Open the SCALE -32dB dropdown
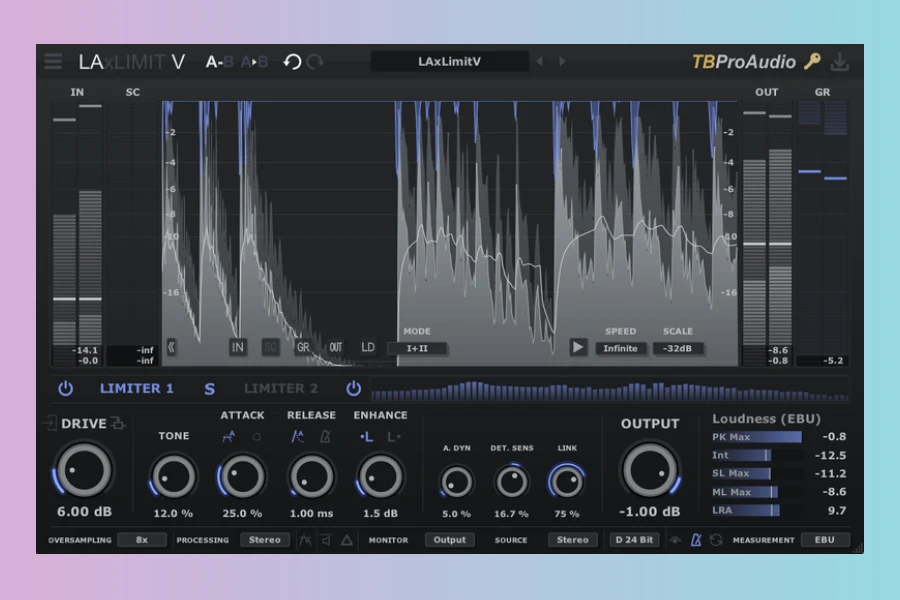Screen dimensions: 900x600 tap(678, 349)
